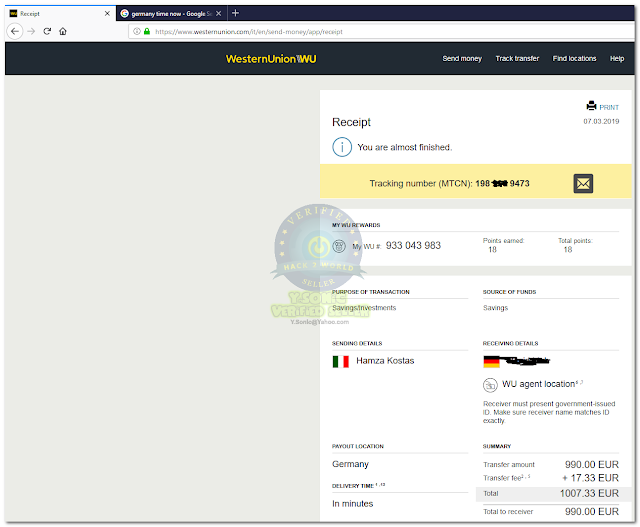Click the sender name Hamza Kostas
The image size is (640, 527).
(x=385, y=361)
